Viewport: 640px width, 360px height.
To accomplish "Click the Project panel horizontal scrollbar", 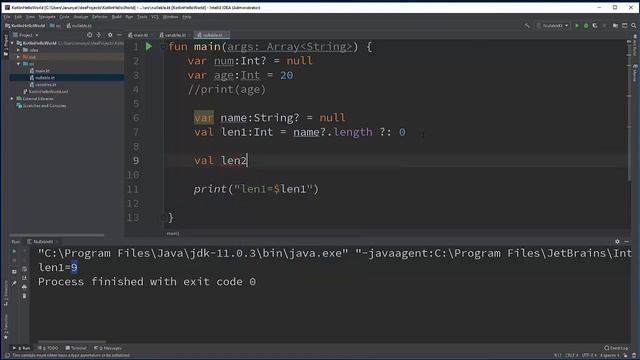I will (x=57, y=235).
